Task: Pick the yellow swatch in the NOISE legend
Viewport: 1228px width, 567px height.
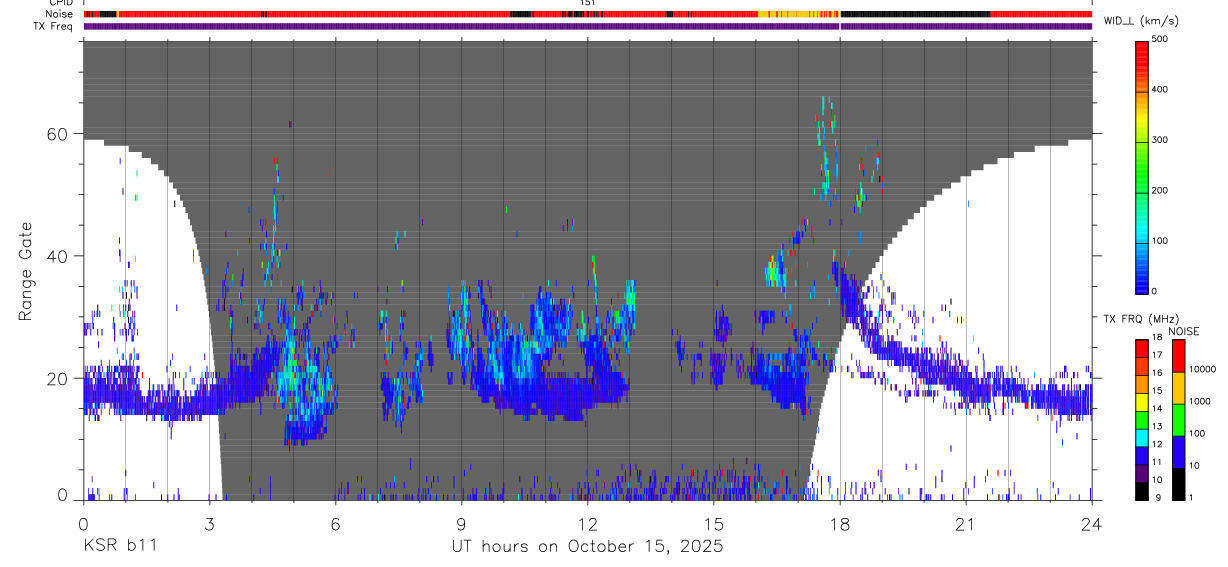Action: [x=1177, y=387]
